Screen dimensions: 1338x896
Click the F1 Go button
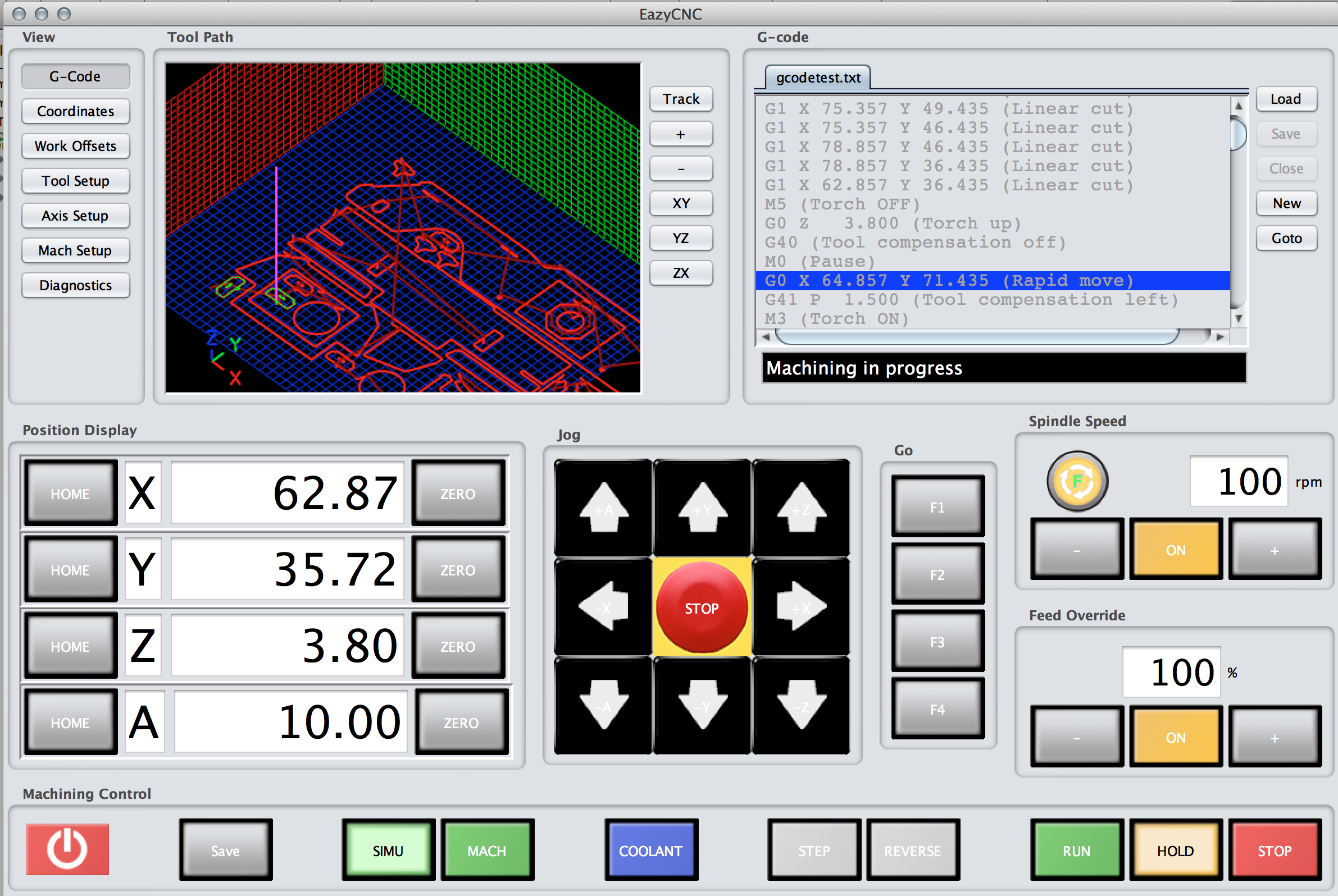[x=937, y=507]
